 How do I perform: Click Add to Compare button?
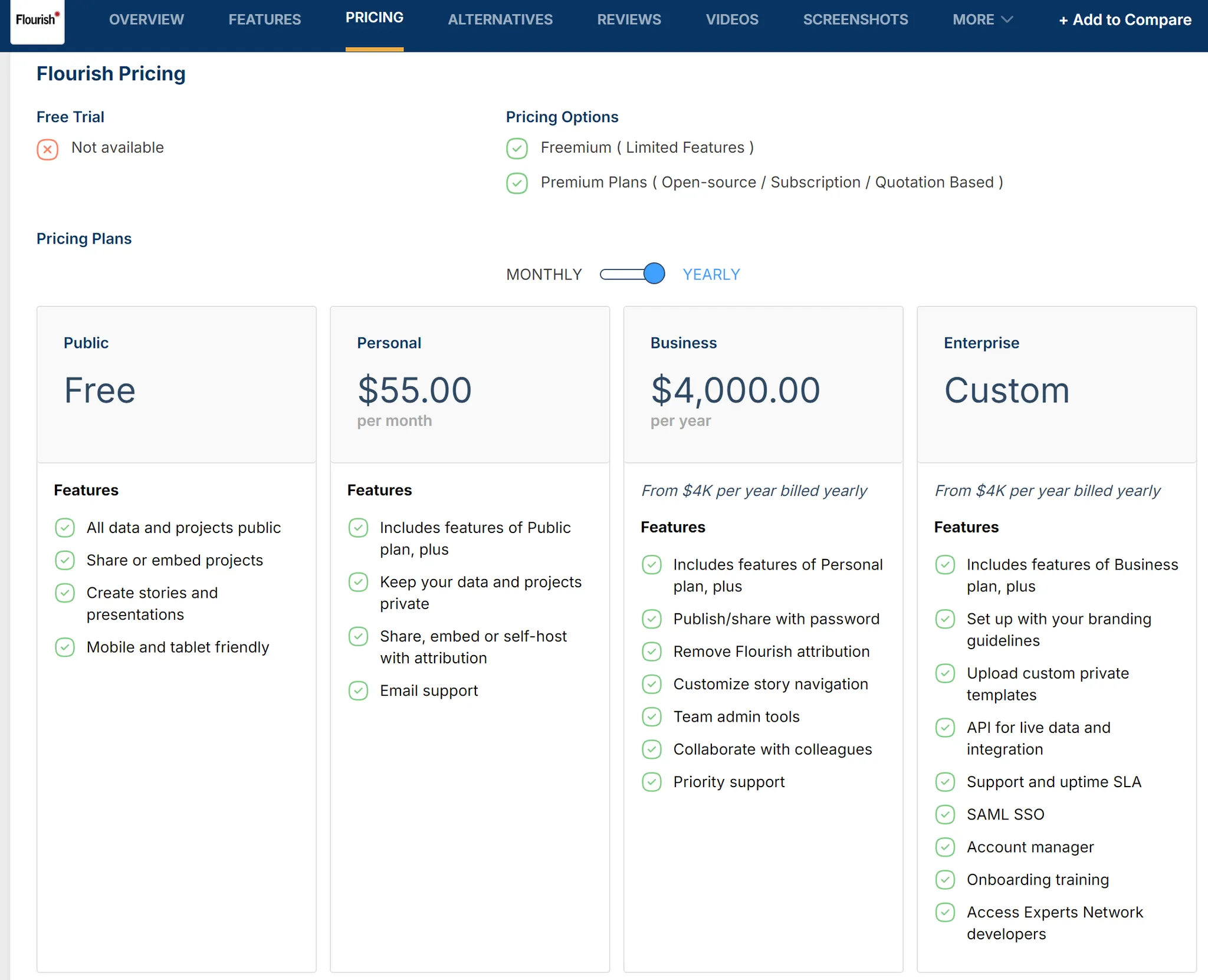1125,20
